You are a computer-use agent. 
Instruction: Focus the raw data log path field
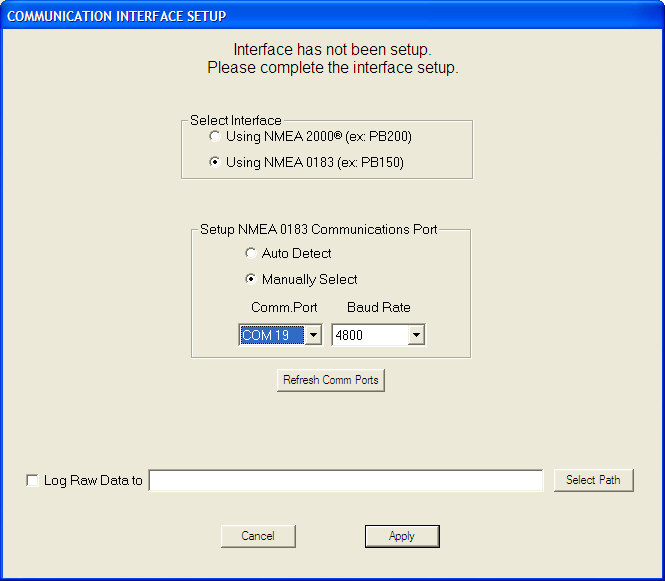click(345, 481)
